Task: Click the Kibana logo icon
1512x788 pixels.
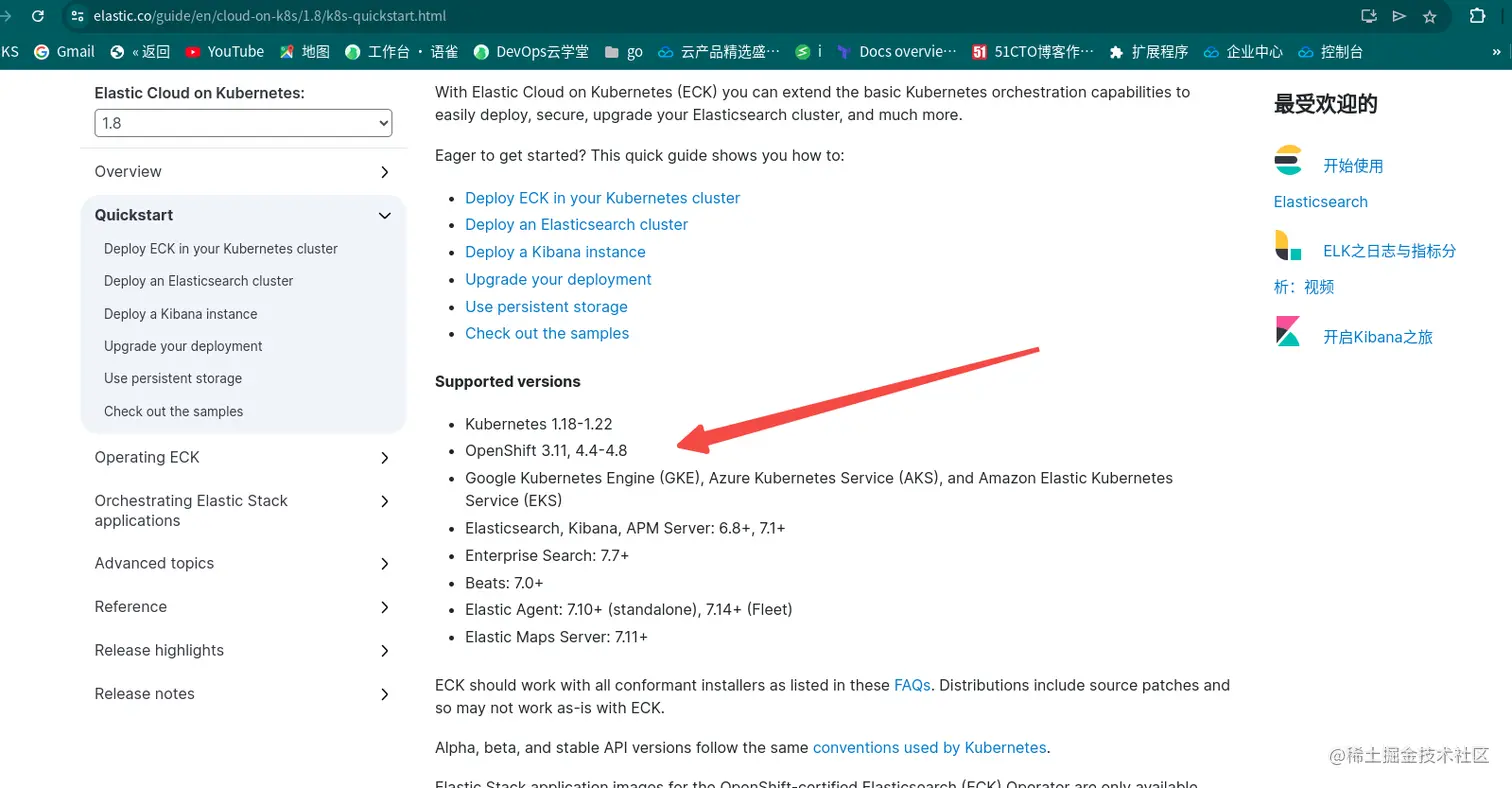Action: [x=1288, y=331]
